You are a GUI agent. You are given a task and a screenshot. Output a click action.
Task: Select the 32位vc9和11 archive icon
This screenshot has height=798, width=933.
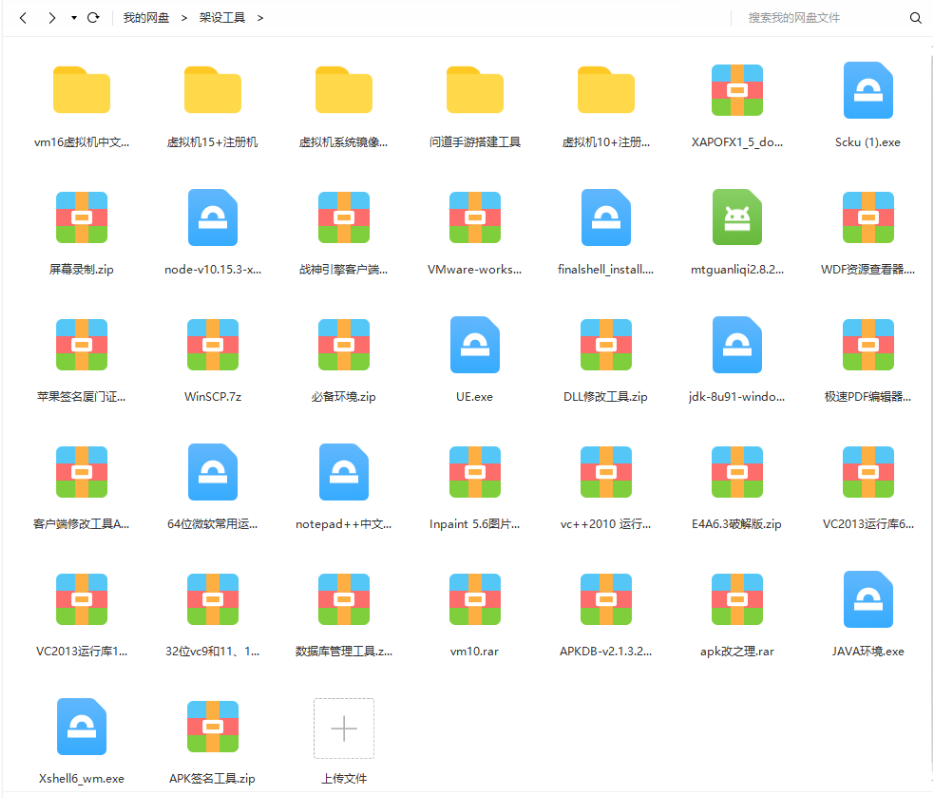click(212, 599)
